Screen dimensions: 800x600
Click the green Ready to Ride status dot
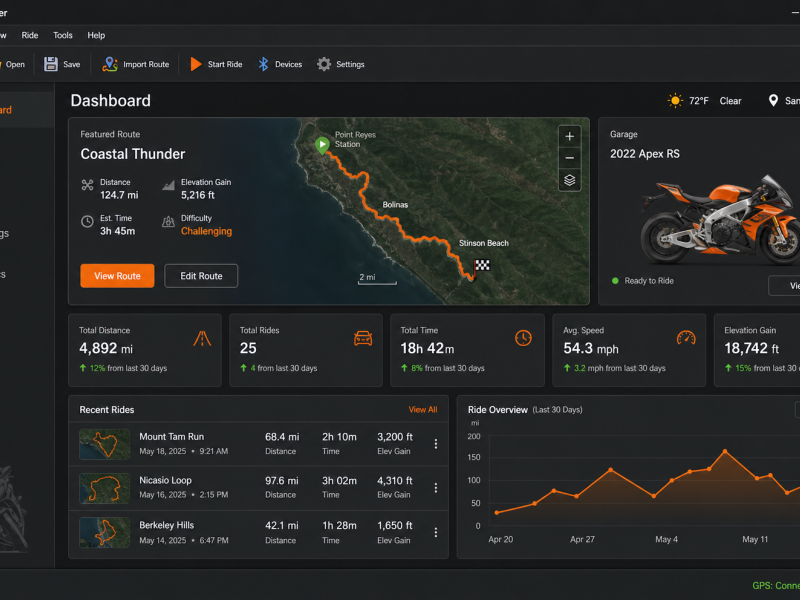pyautogui.click(x=615, y=281)
